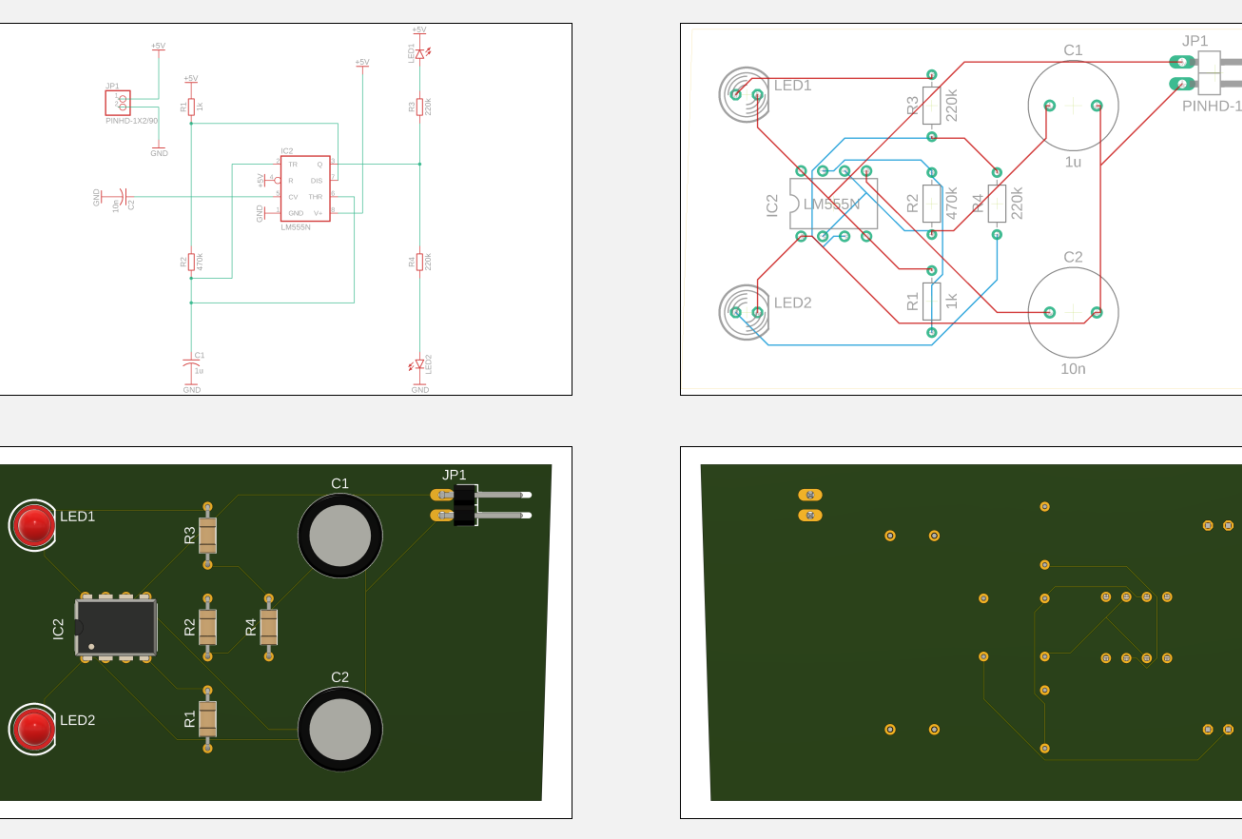Select the JP1 header footprint in board layout
Screen dimensions: 1242x839
click(x=1207, y=73)
